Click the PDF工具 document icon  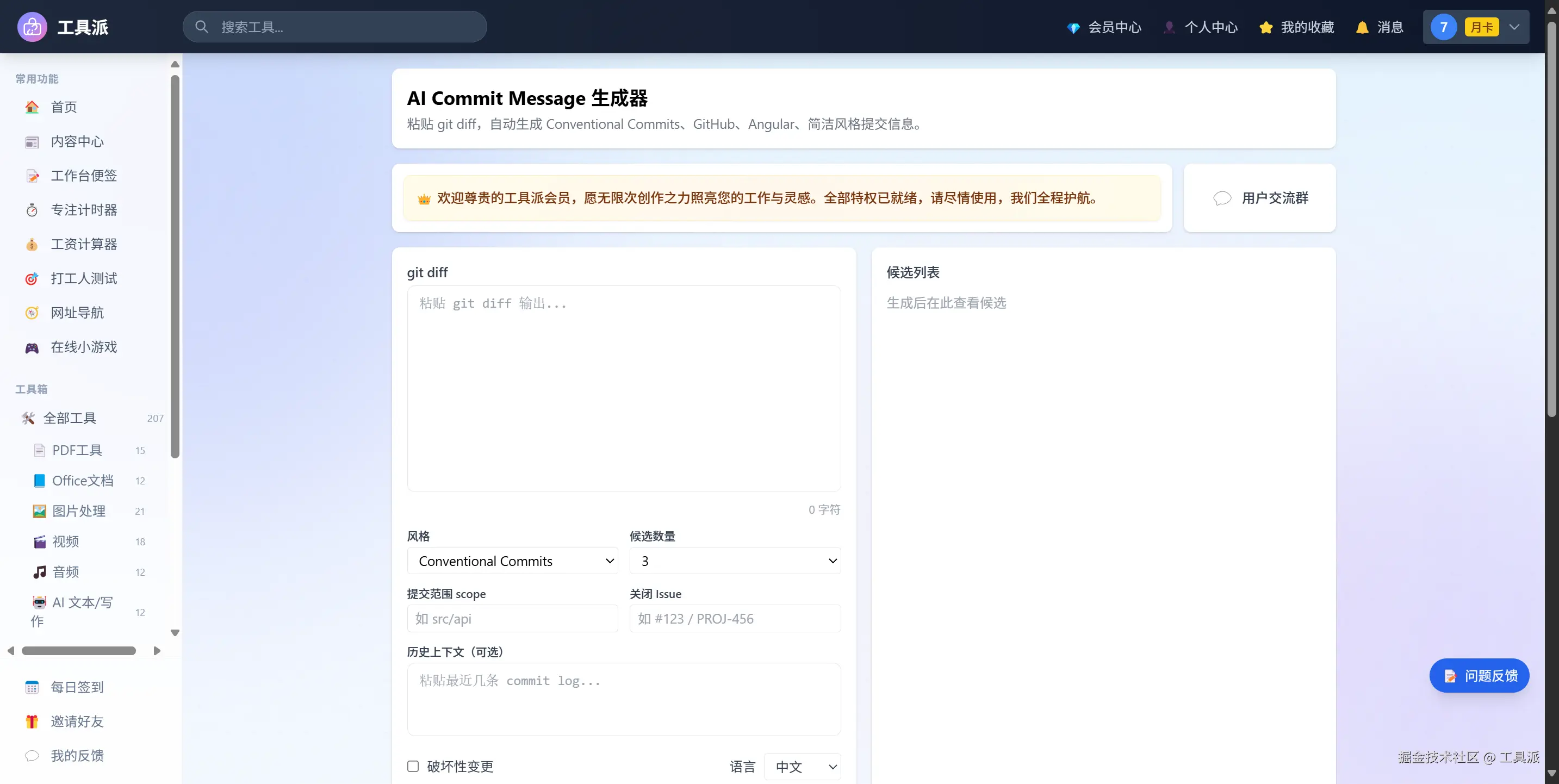pyautogui.click(x=39, y=450)
